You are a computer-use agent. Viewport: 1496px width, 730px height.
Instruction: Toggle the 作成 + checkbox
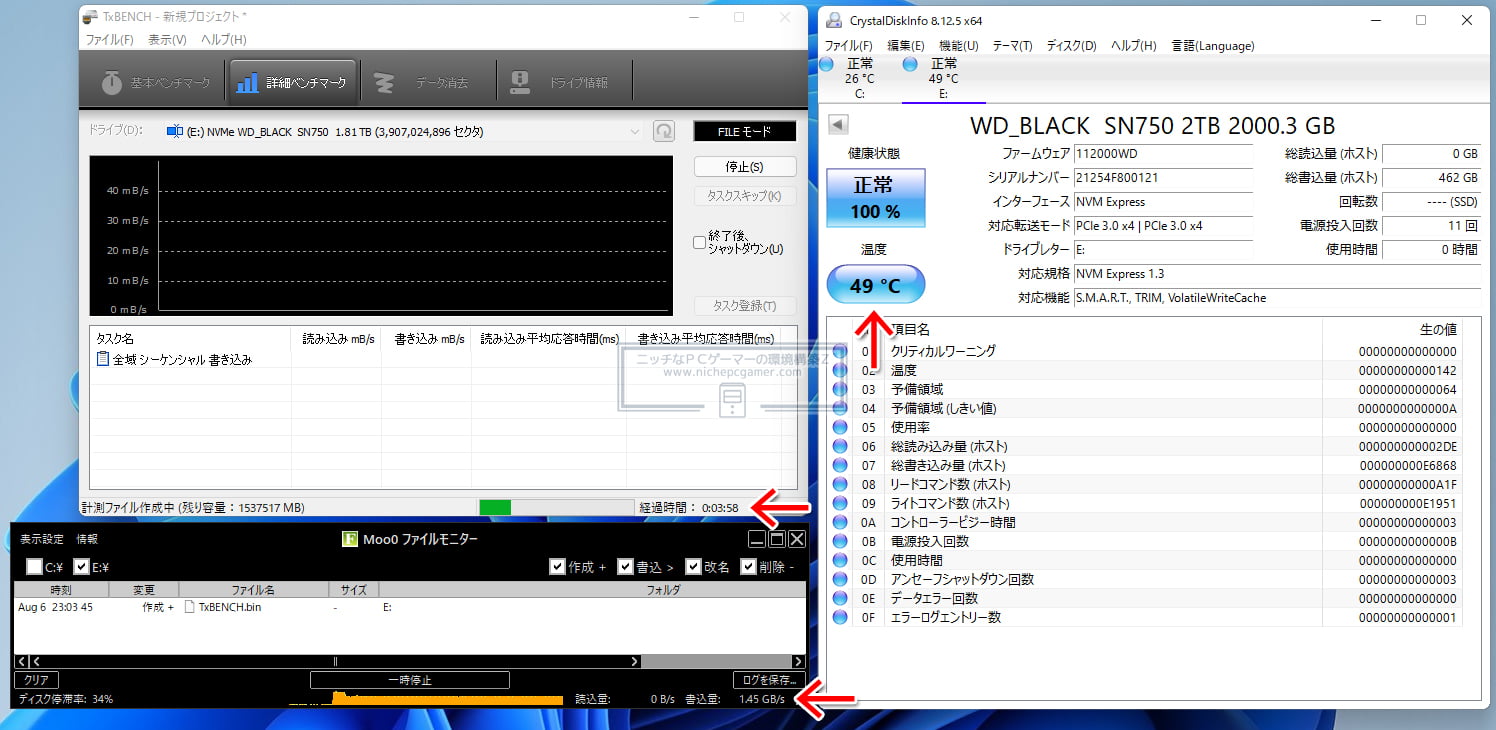557,567
